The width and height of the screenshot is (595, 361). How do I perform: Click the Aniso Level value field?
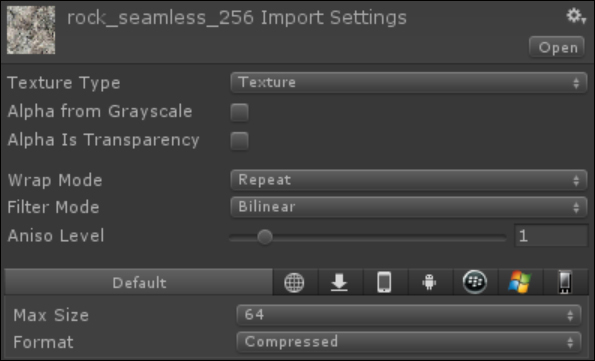point(551,236)
